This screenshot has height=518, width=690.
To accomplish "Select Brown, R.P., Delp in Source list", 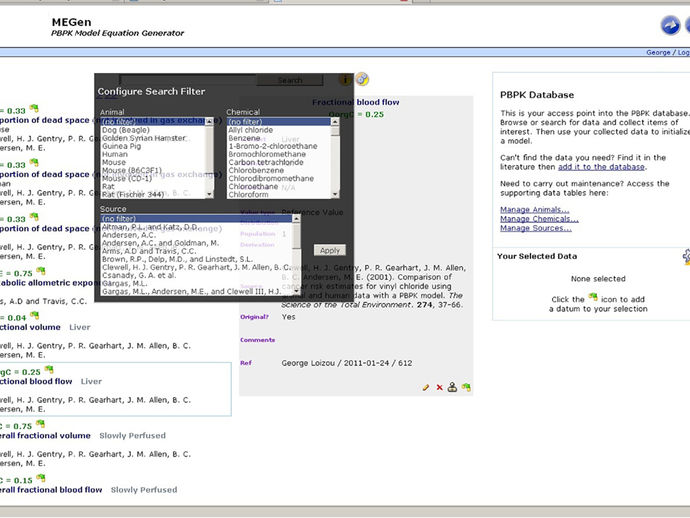I will click(196, 259).
